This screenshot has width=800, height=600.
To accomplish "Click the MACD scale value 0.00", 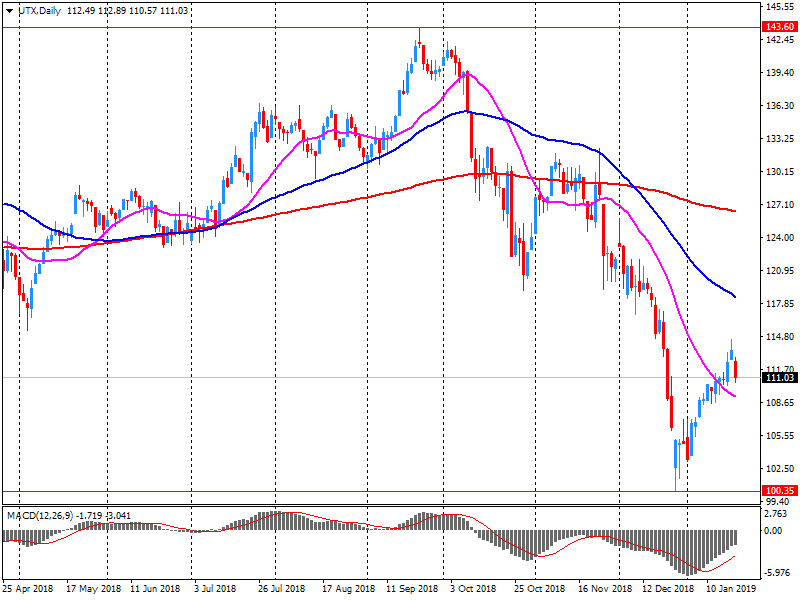I will 773,531.
